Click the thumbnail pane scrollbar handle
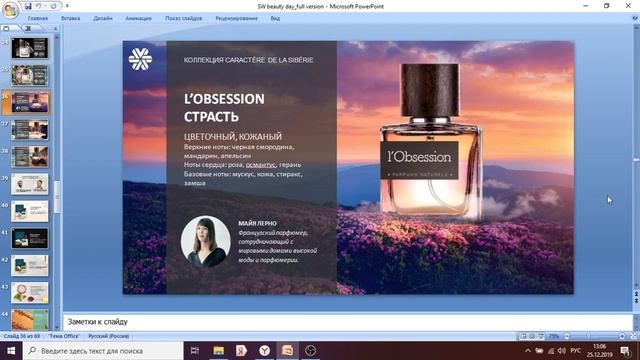The height and width of the screenshot is (360, 640). click(x=57, y=197)
